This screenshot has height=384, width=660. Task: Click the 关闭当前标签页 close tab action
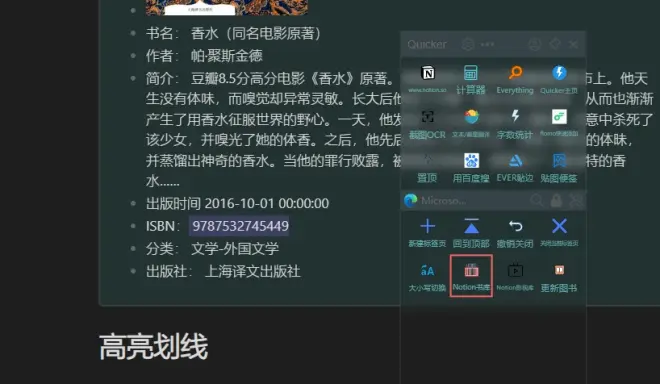[559, 233]
